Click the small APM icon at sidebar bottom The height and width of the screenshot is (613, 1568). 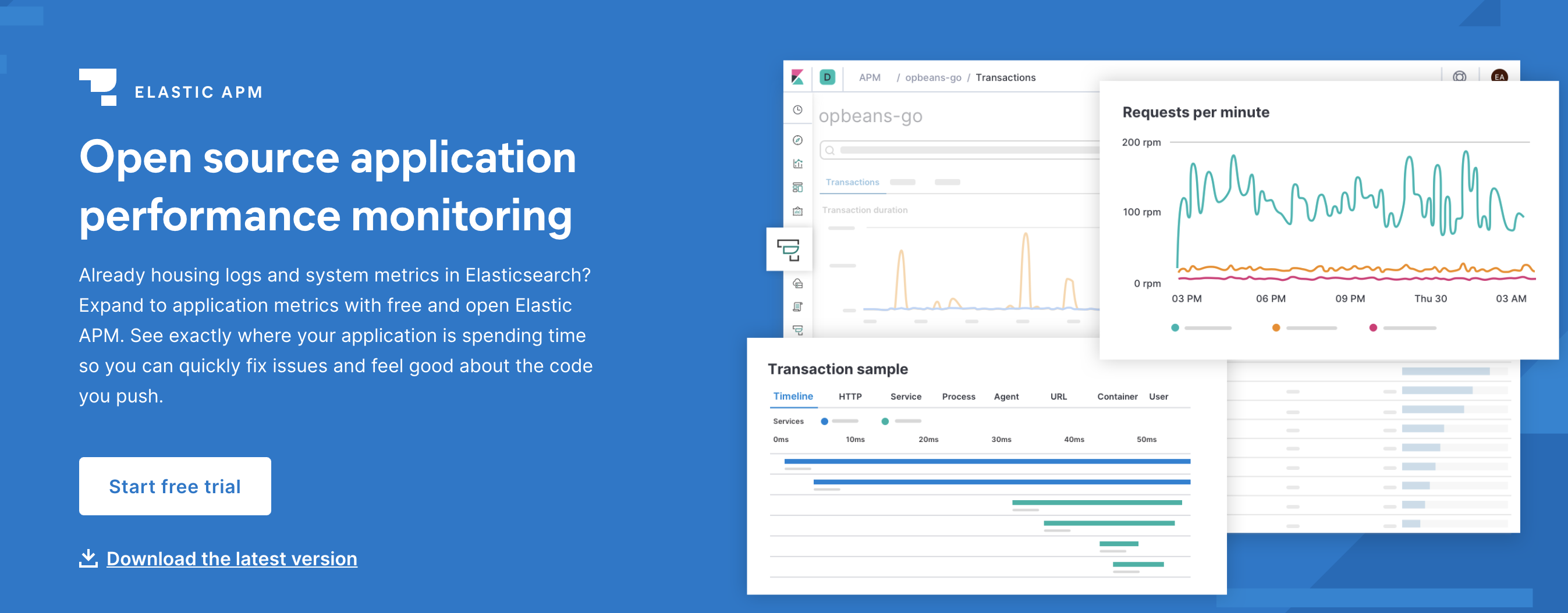797,330
